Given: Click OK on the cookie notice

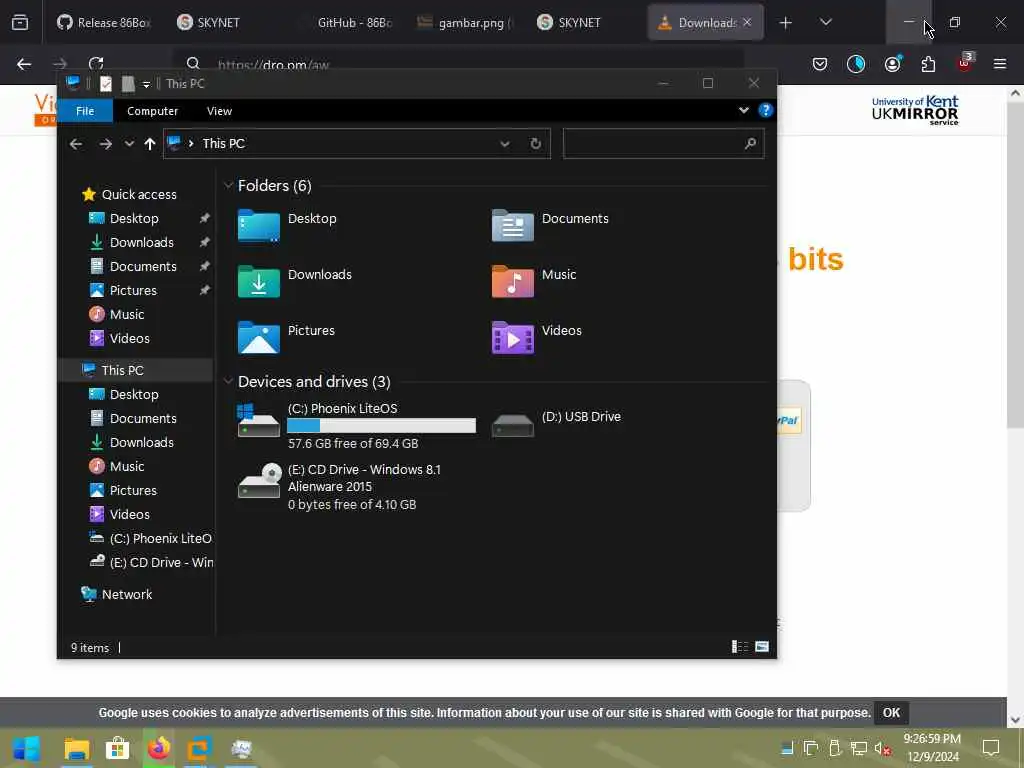Looking at the screenshot, I should (891, 712).
